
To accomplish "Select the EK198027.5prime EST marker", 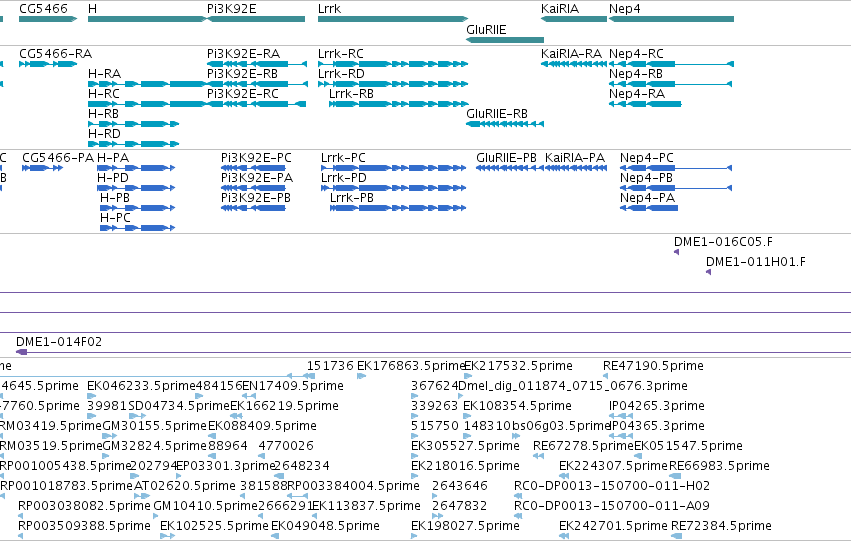I will [415, 536].
